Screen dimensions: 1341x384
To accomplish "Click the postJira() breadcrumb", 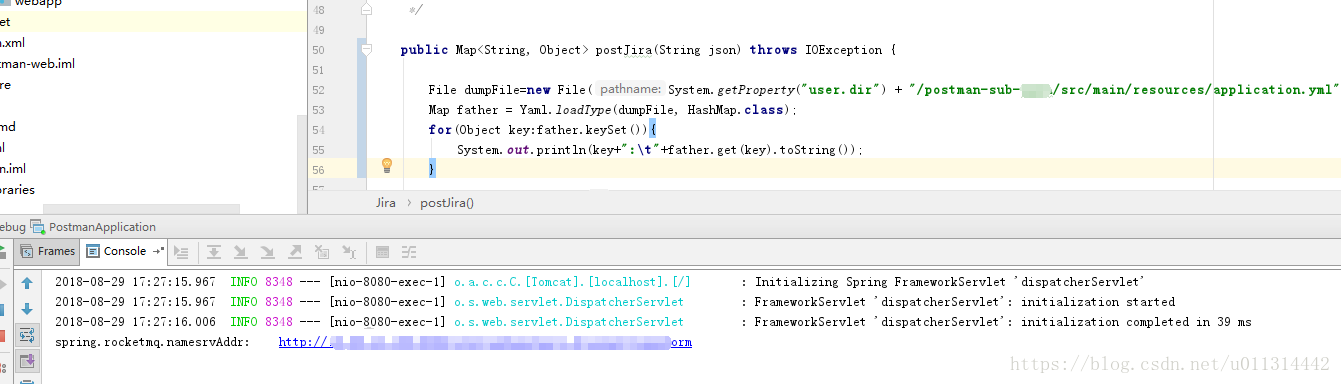I will click(447, 202).
